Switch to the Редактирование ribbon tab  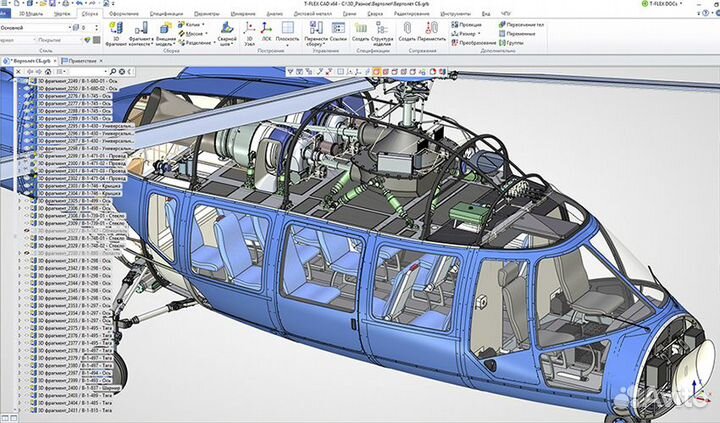pos(410,14)
